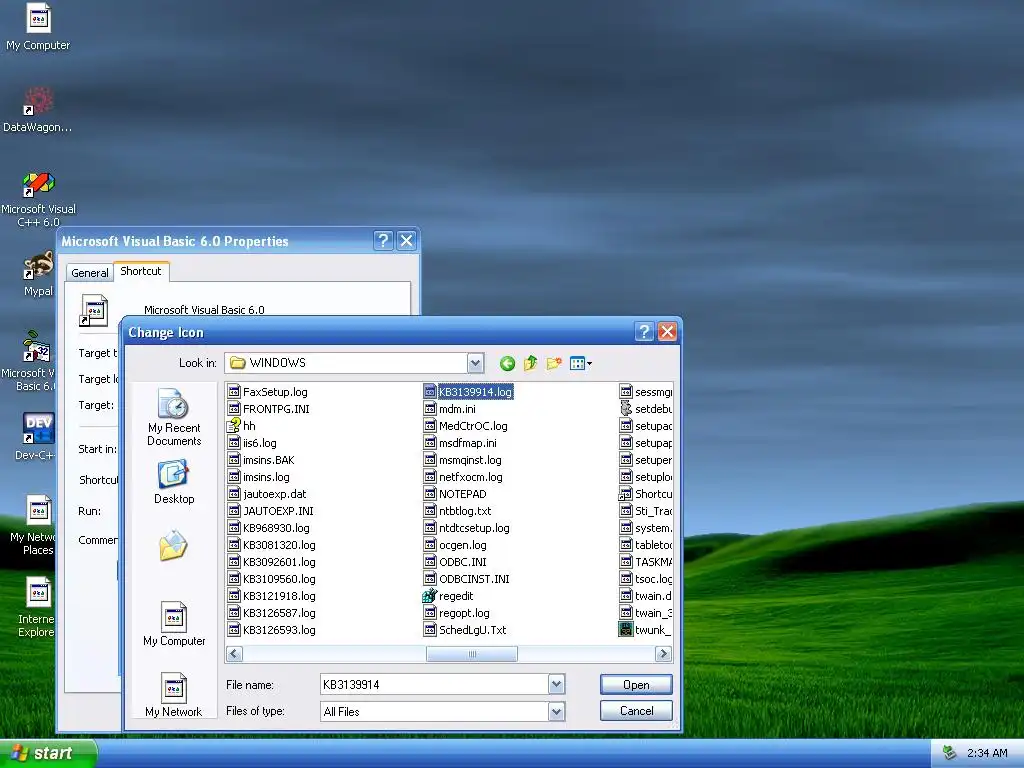The width and height of the screenshot is (1024, 768).
Task: Select the regedit file
Action: (448, 596)
